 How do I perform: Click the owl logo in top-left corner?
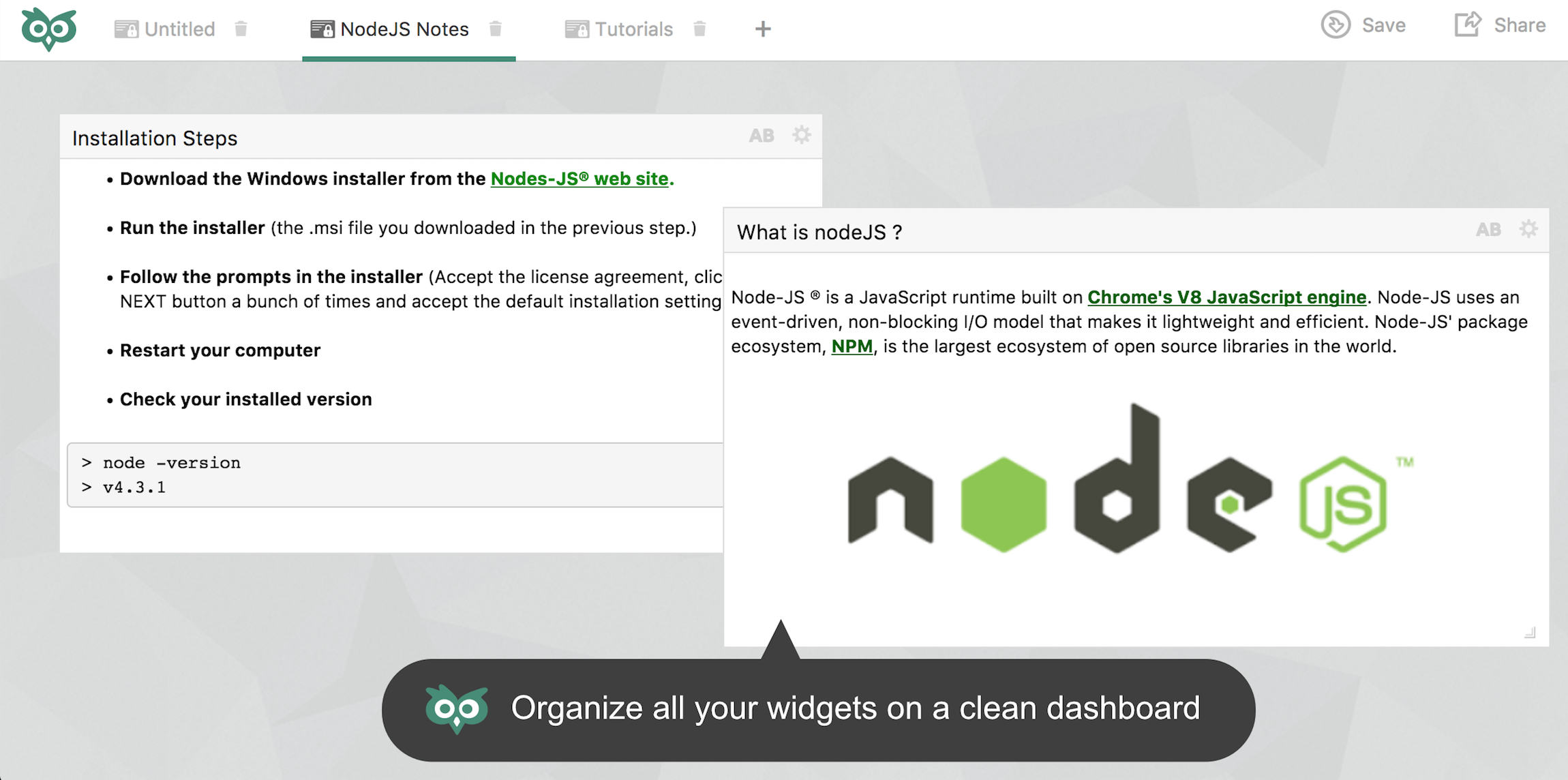(x=48, y=29)
